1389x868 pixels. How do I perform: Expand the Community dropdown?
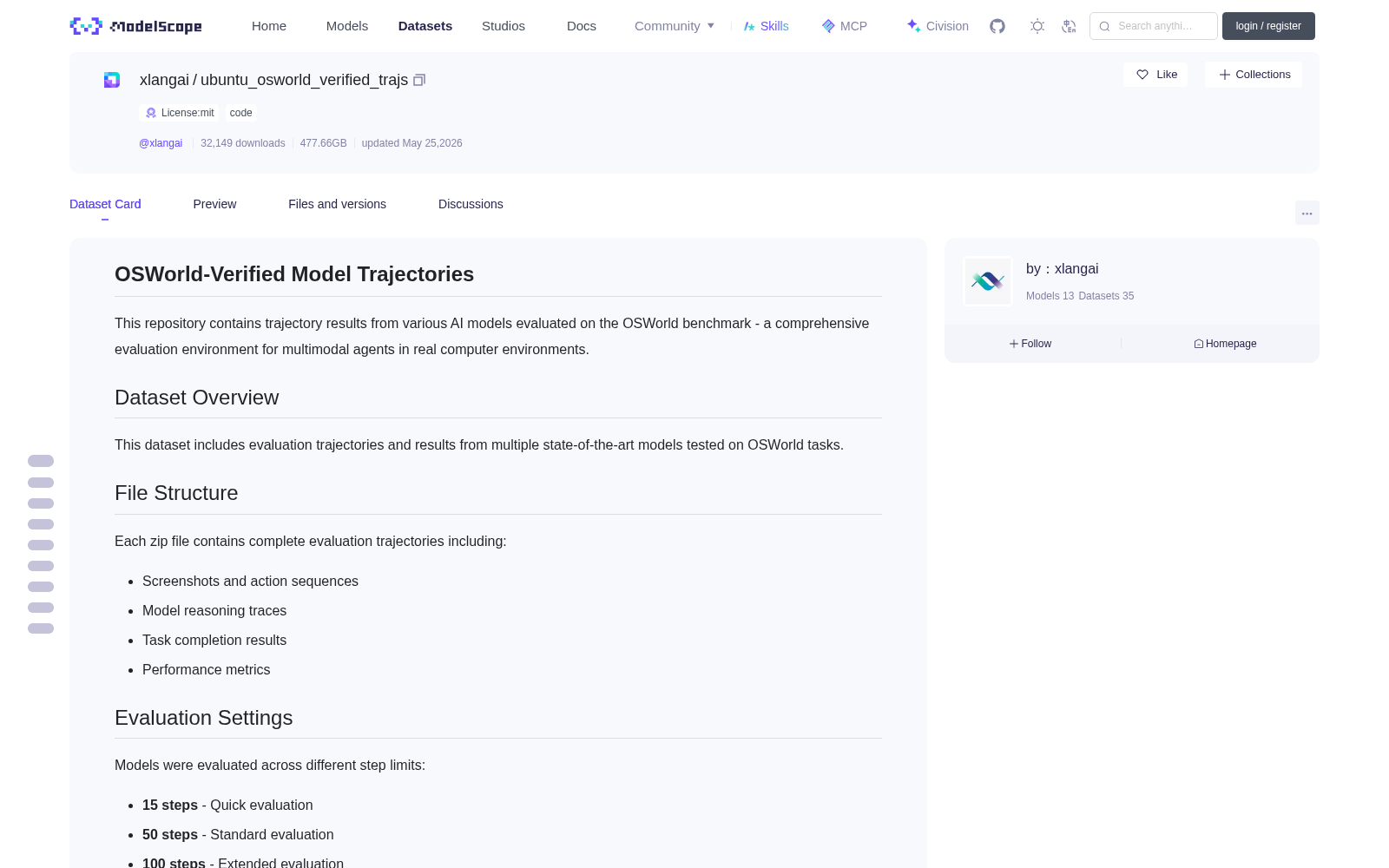pos(675,26)
